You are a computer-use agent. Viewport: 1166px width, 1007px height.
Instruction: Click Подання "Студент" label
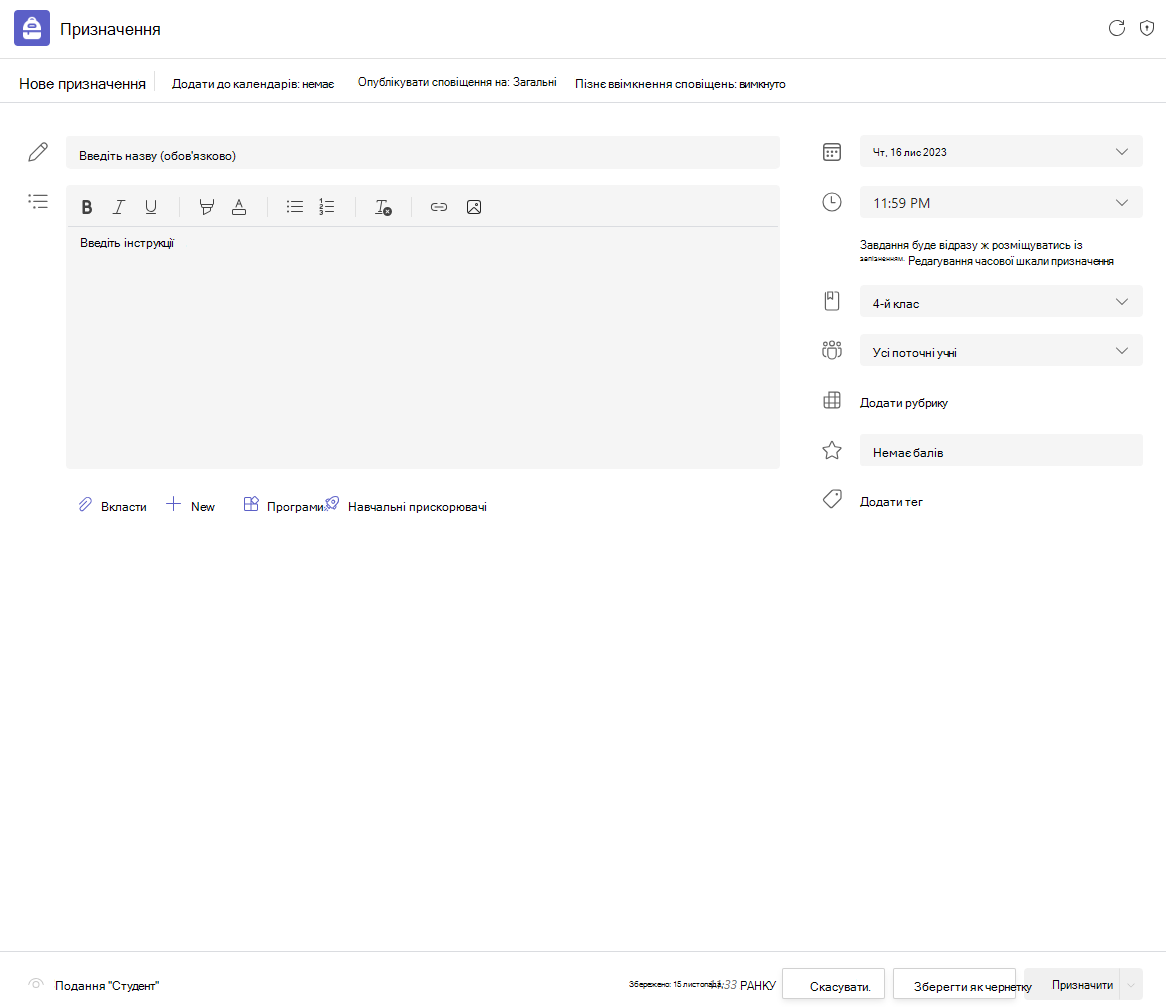[x=107, y=985]
